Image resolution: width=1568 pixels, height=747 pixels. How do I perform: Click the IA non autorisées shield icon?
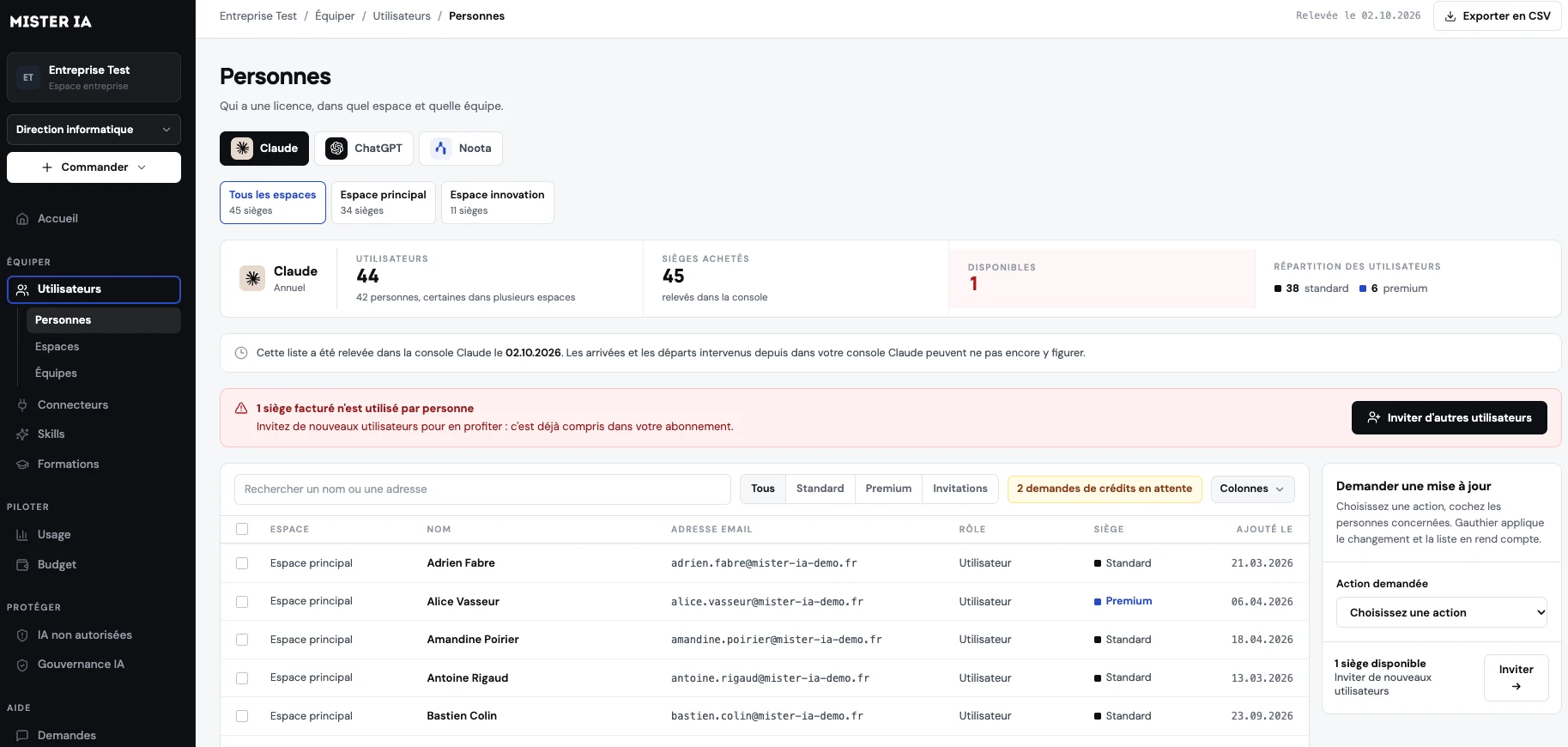coord(22,635)
